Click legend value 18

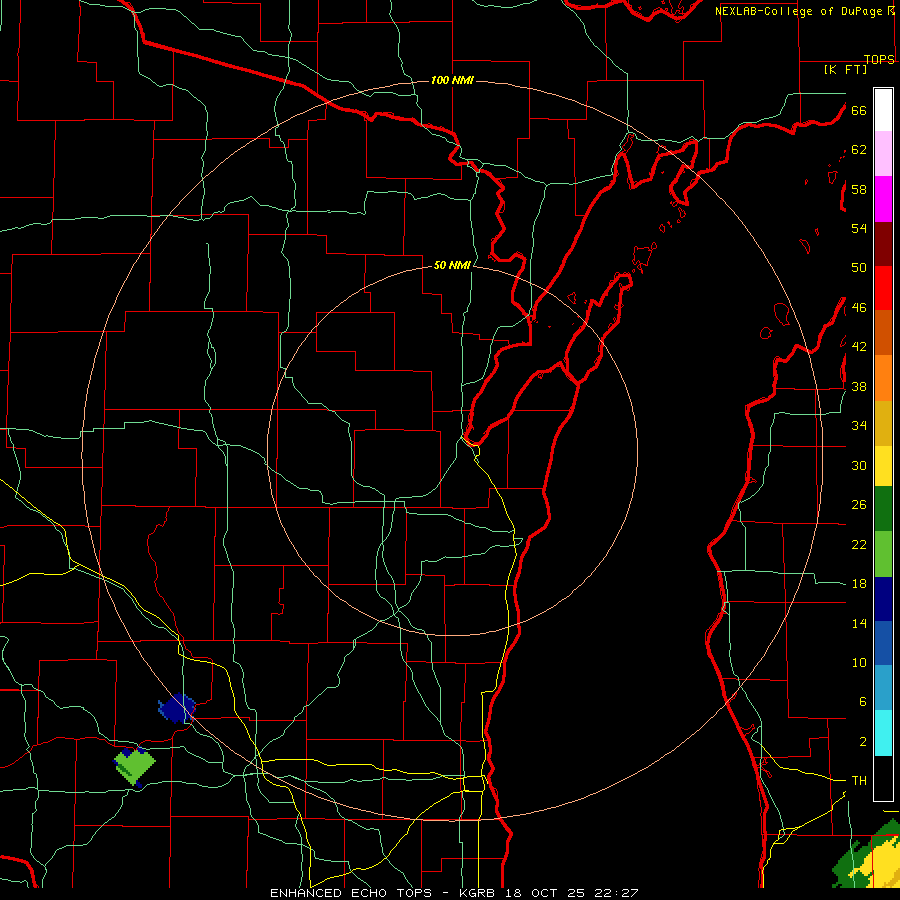click(x=859, y=584)
